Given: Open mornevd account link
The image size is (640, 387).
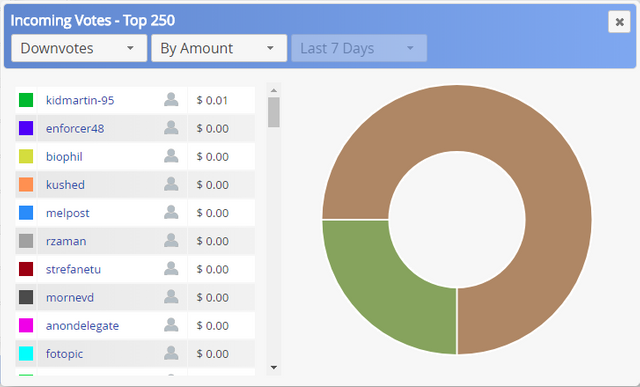Looking at the screenshot, I should pos(70,297).
